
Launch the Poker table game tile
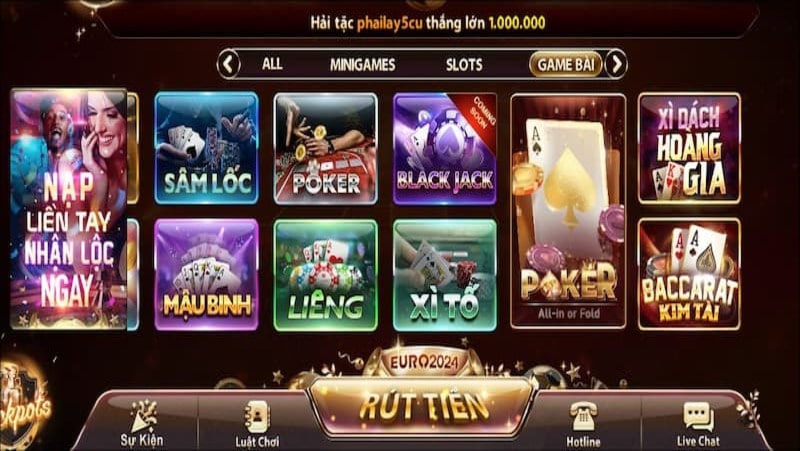coord(326,148)
